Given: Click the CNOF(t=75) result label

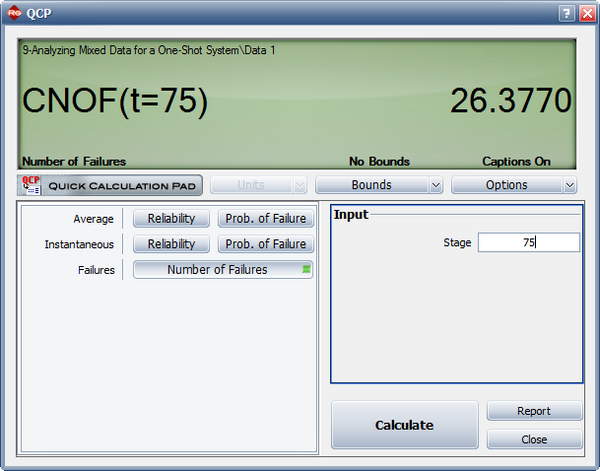Looking at the screenshot, I should (x=115, y=101).
